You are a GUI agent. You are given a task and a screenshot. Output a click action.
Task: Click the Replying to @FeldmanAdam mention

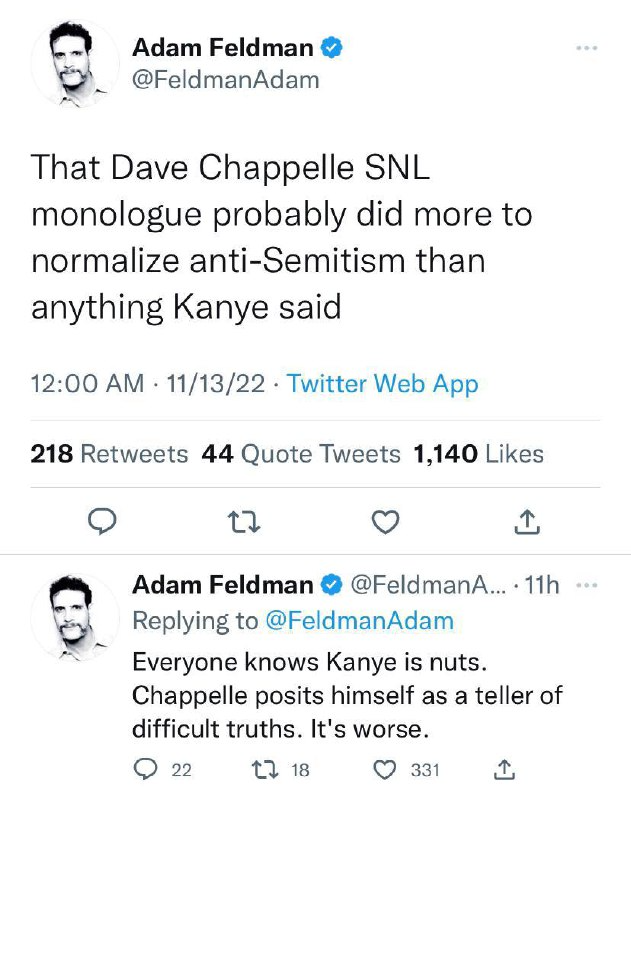[358, 620]
